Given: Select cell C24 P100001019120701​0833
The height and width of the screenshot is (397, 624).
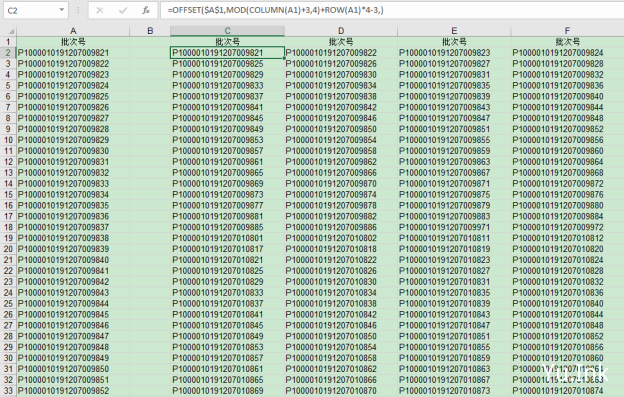Looking at the screenshot, I should tap(227, 293).
